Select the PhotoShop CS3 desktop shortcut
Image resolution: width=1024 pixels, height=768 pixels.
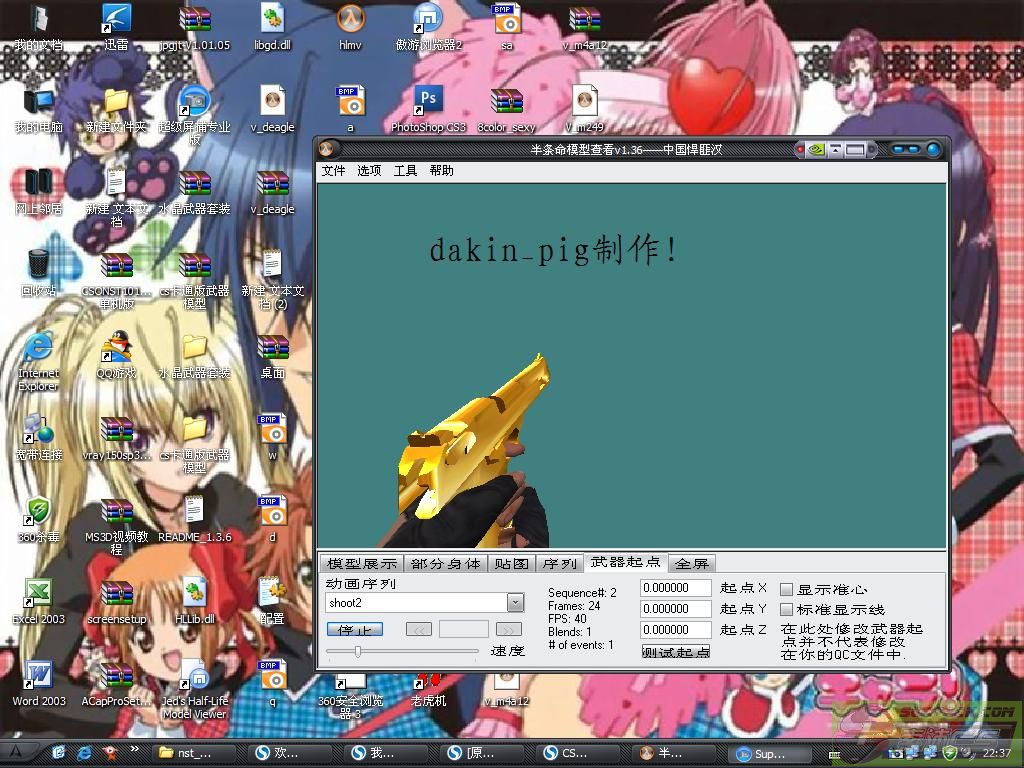click(x=428, y=109)
